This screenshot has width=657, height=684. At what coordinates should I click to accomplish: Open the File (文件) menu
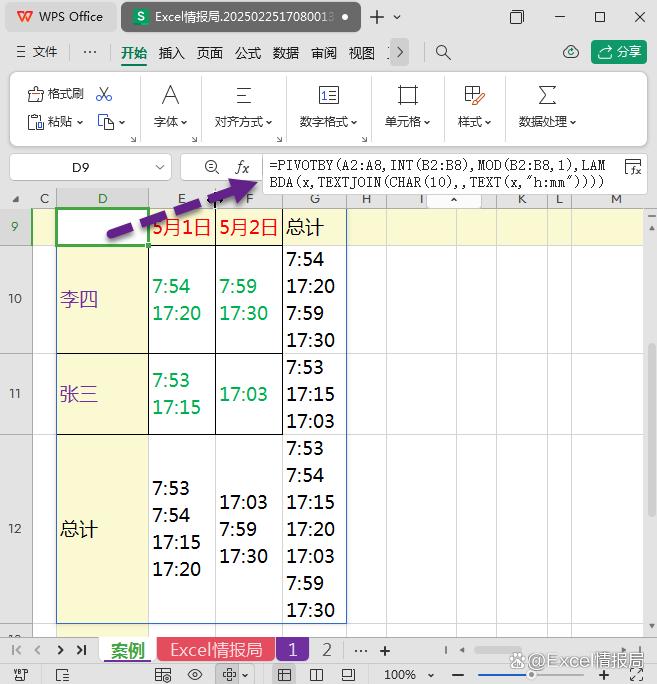point(37,52)
